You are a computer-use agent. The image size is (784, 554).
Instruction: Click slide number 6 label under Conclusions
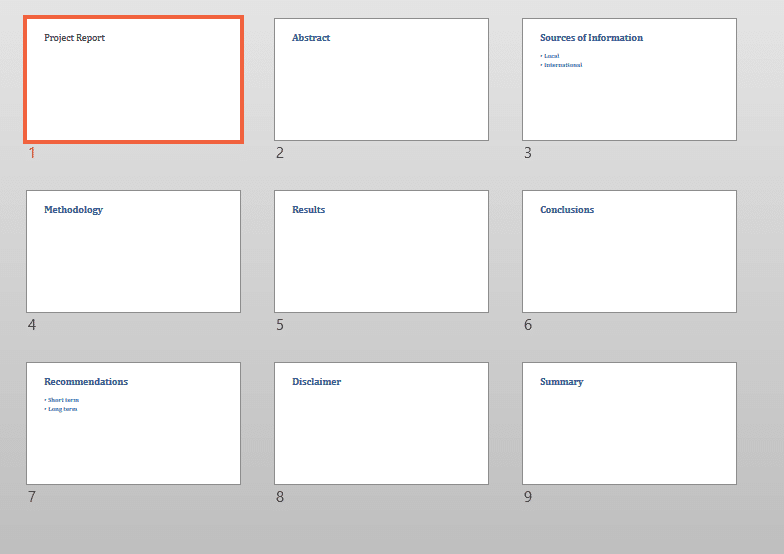pyautogui.click(x=528, y=325)
